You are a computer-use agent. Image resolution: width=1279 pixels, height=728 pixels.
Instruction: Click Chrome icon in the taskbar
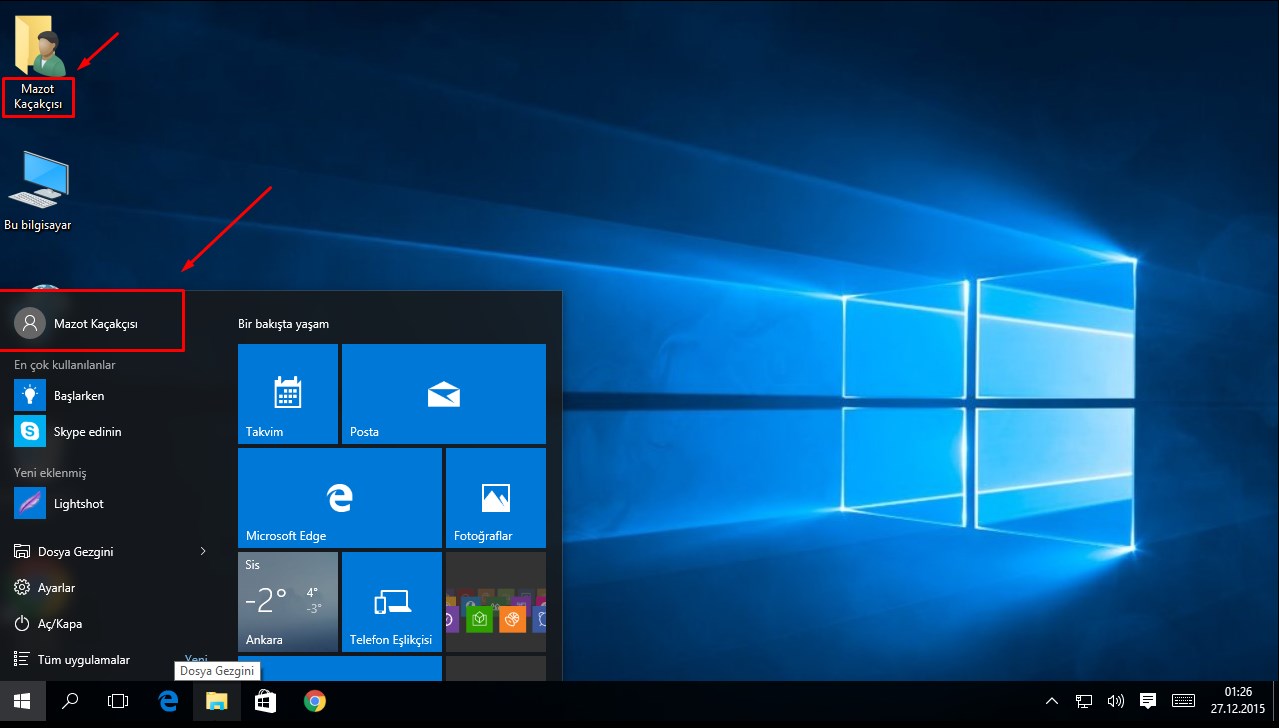tap(315, 702)
